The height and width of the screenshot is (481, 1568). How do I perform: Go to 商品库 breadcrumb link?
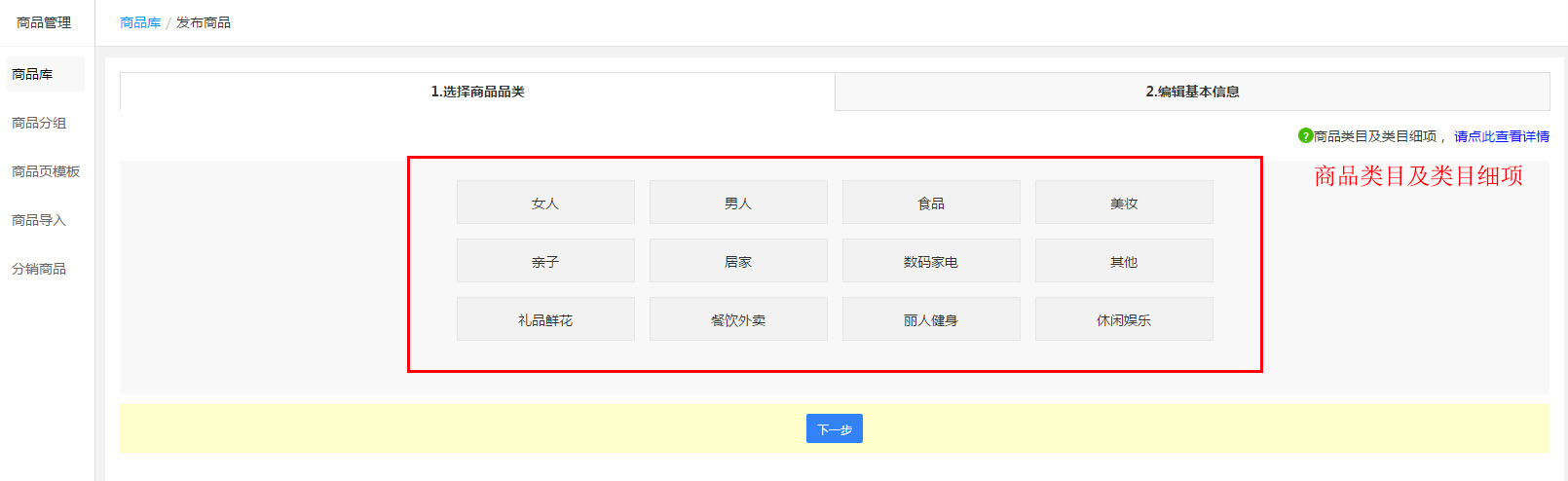[140, 22]
